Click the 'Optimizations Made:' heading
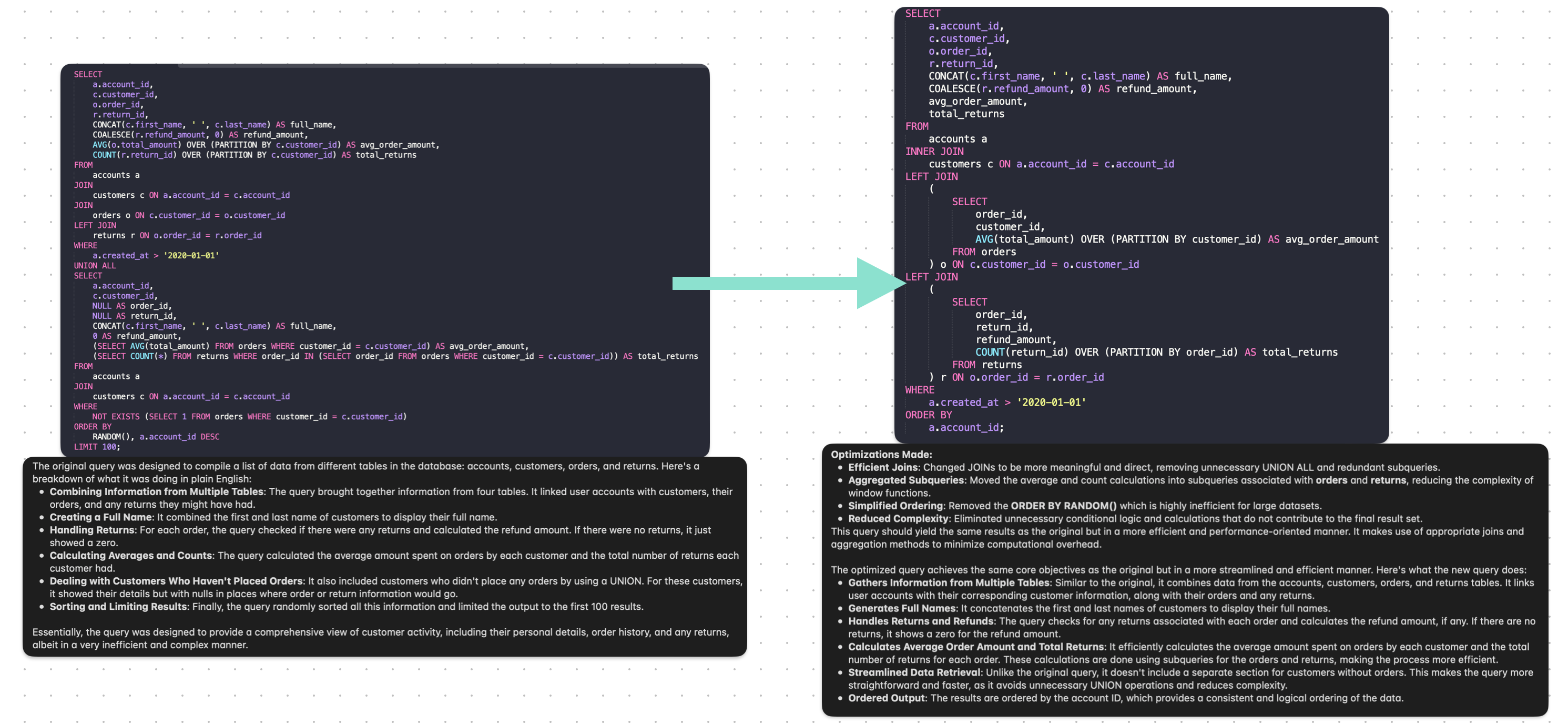This screenshot has height=724, width=1568. (881, 454)
